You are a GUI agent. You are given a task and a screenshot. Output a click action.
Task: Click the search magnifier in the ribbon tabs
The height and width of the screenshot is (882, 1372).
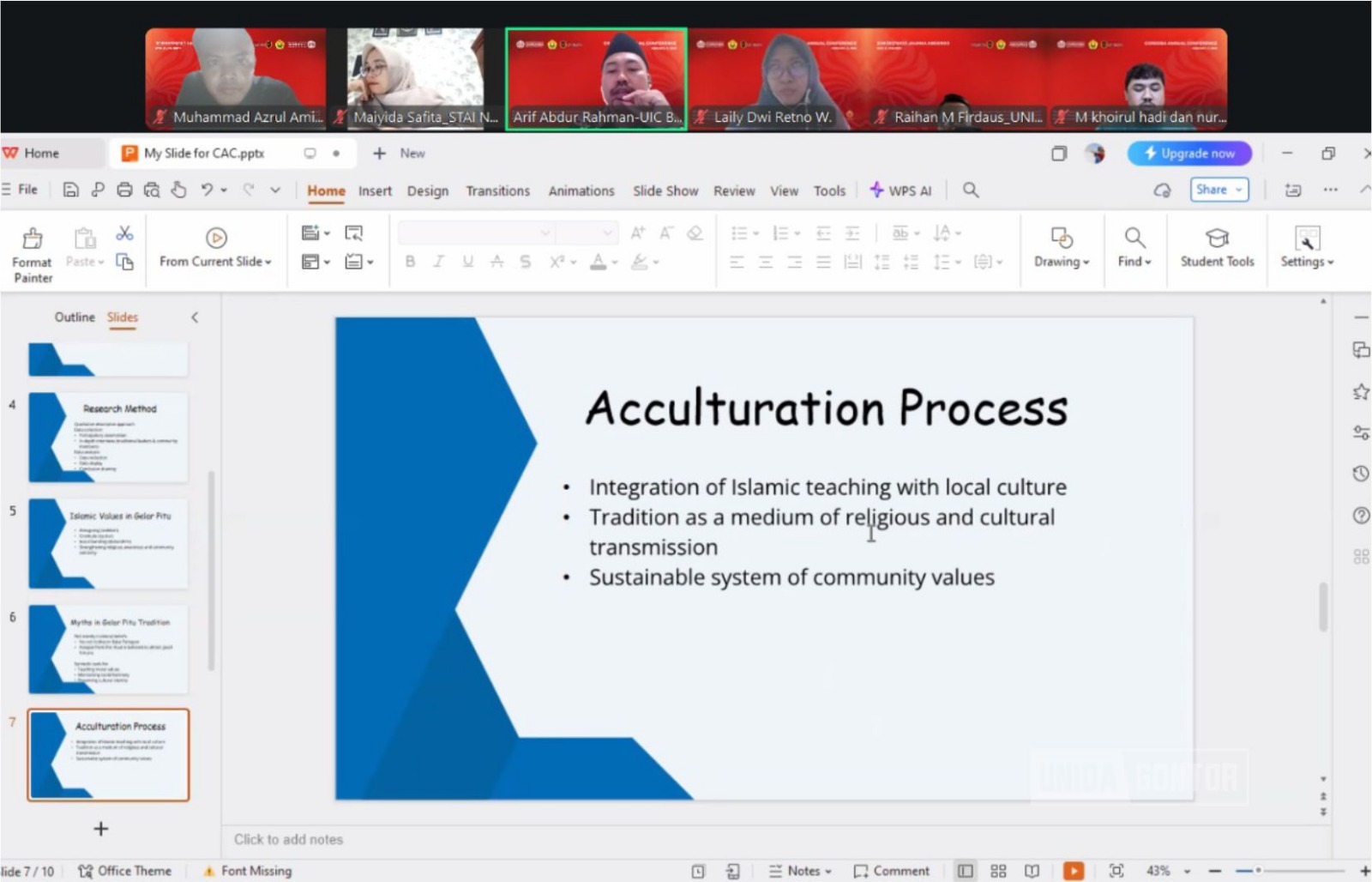click(x=970, y=190)
